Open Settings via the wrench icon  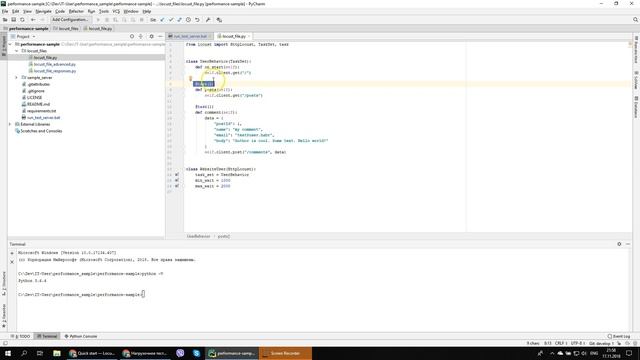pyautogui.click(x=208, y=20)
